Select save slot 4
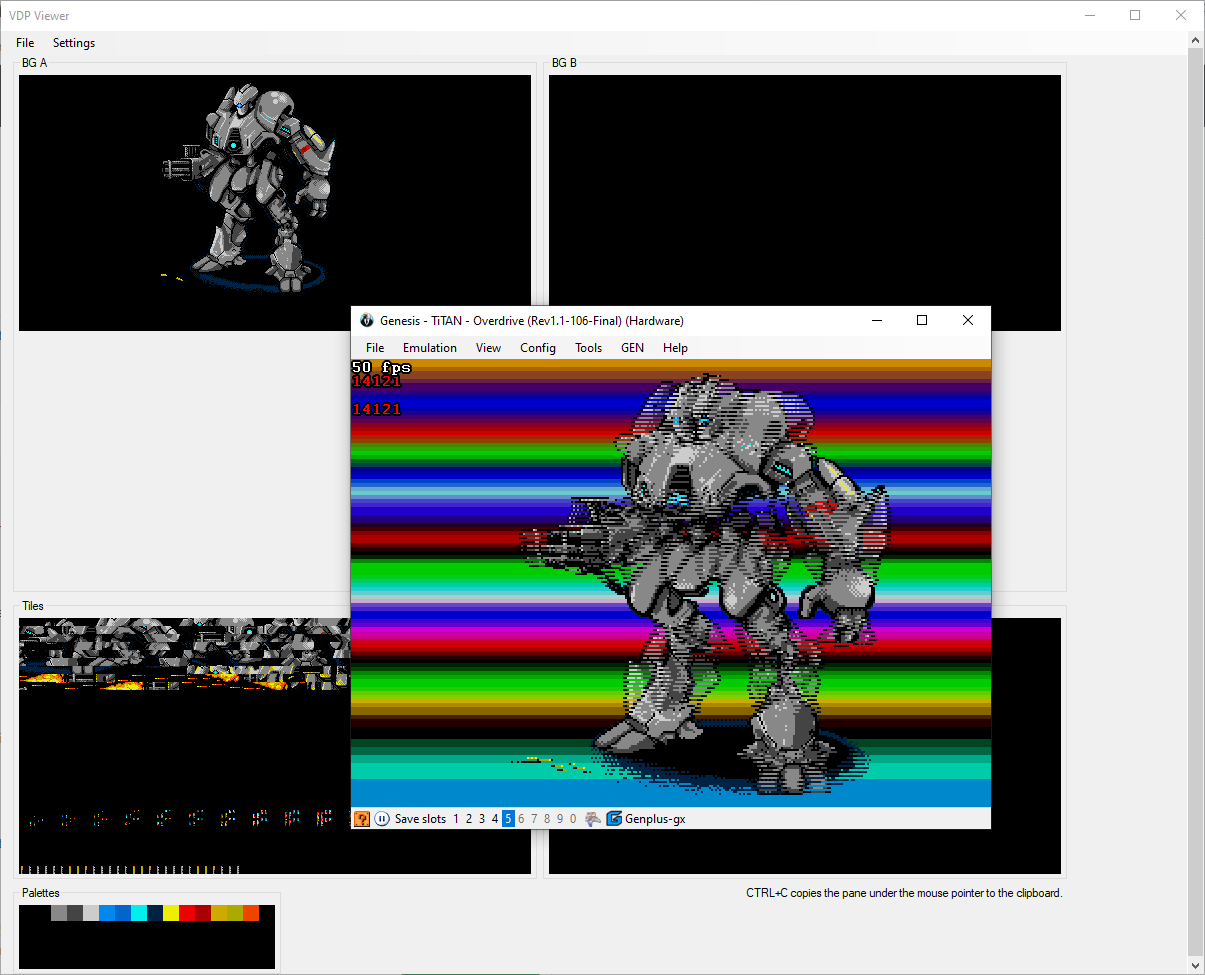 point(495,819)
